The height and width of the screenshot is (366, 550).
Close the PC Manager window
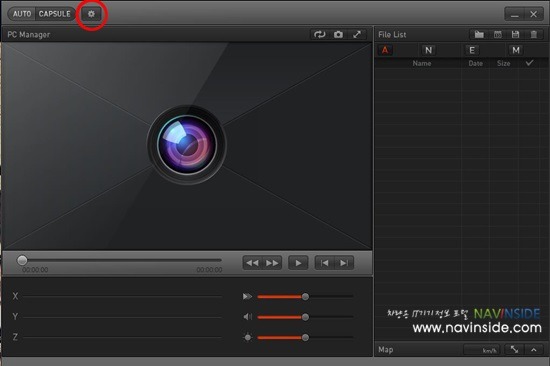(534, 14)
